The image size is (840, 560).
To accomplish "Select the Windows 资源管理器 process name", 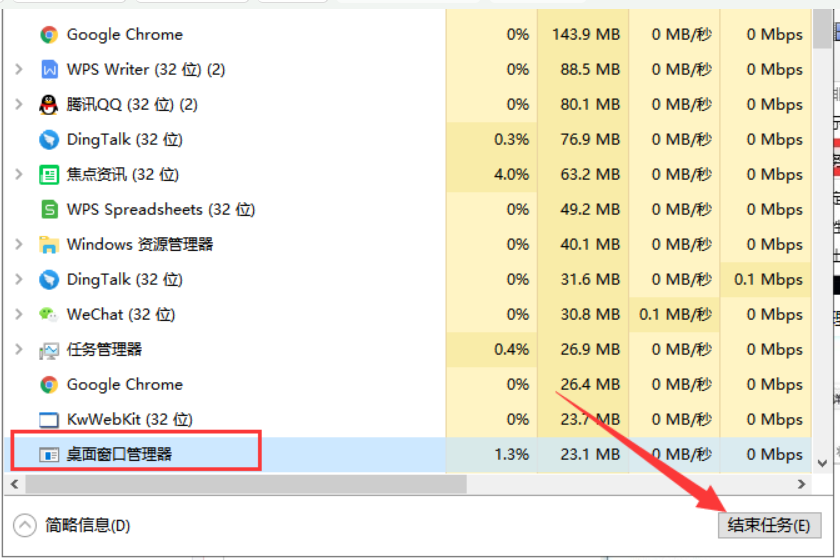I will (140, 244).
